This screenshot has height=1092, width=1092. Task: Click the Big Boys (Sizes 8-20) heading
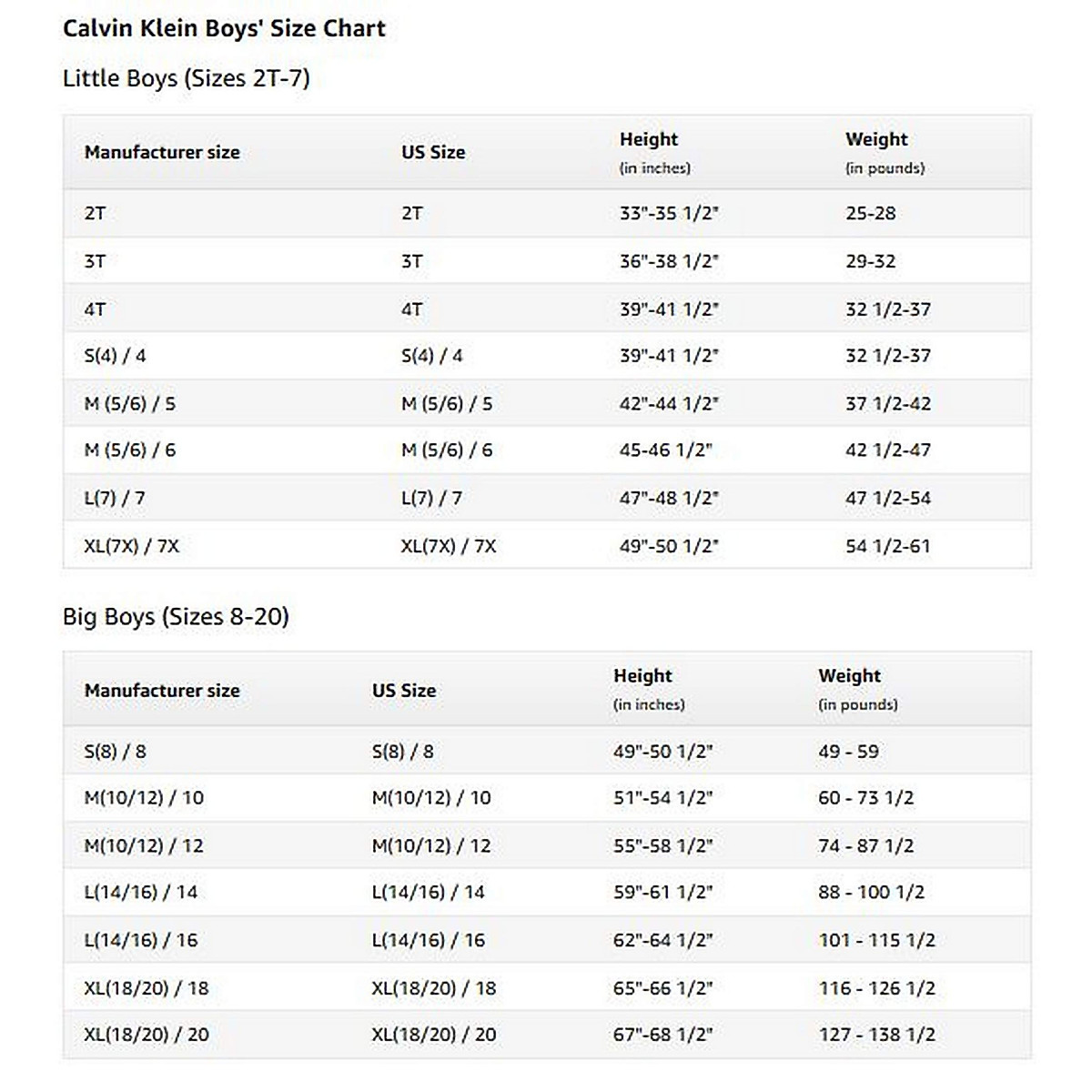176,617
